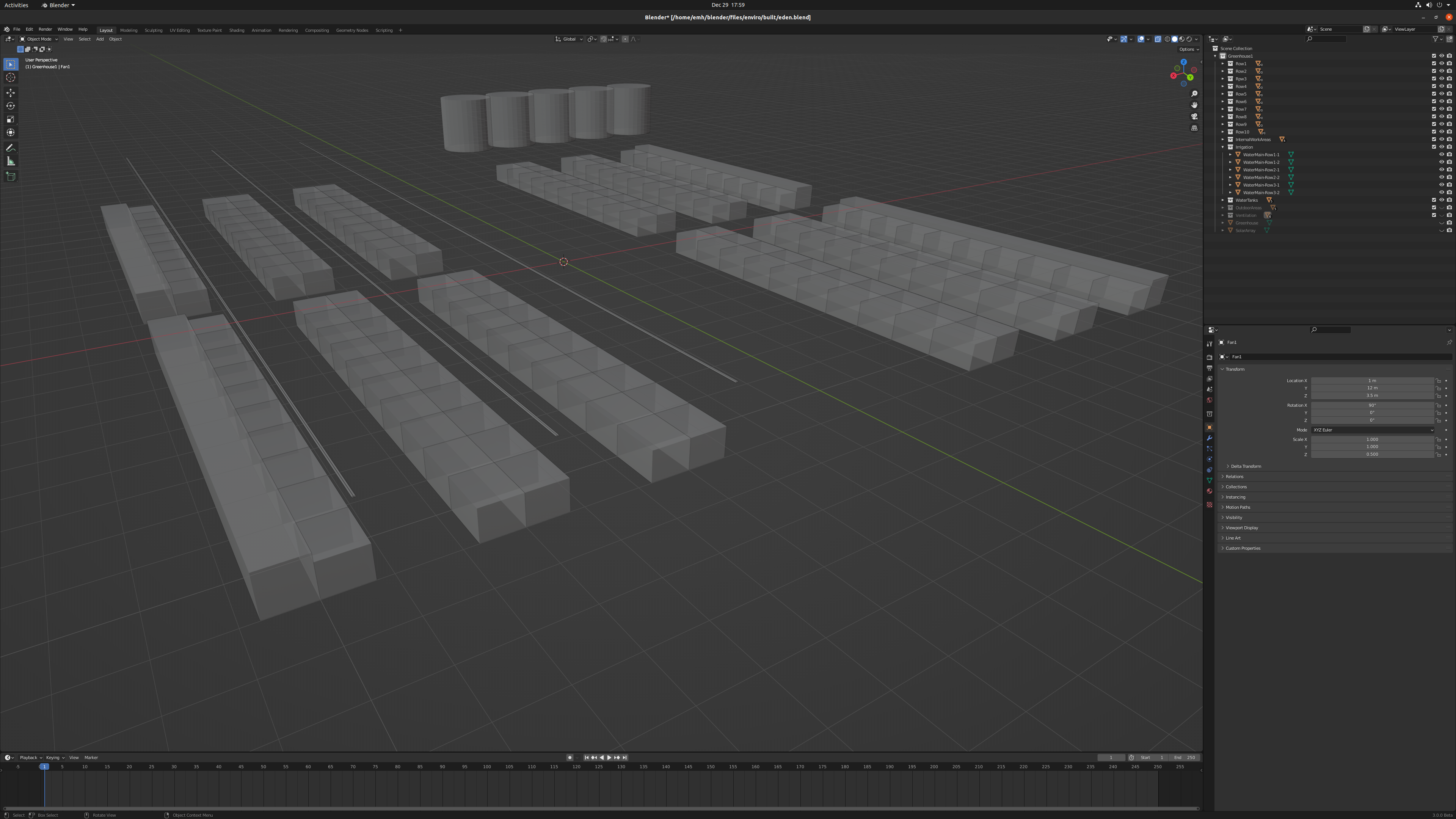Select the Cursor tool in the toolbar
Screen dimensions: 1456x819
(x=11, y=77)
